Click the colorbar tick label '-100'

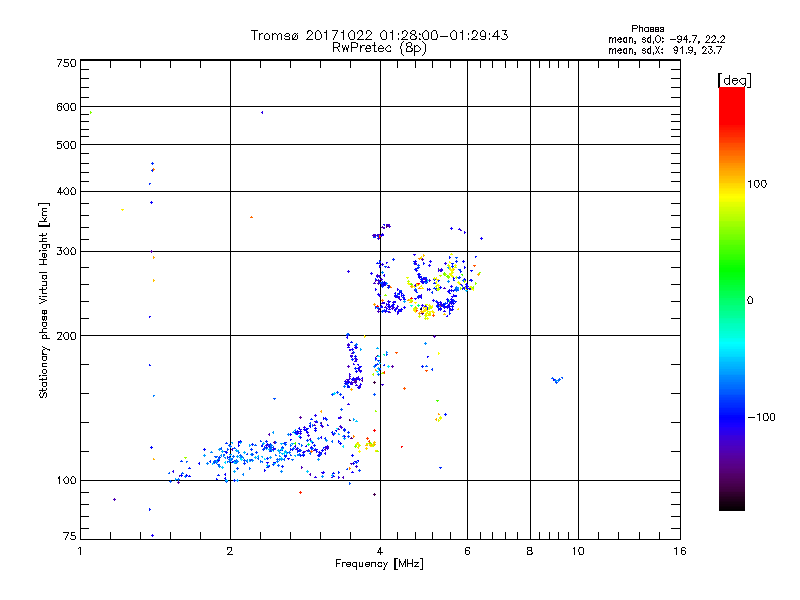[761, 417]
